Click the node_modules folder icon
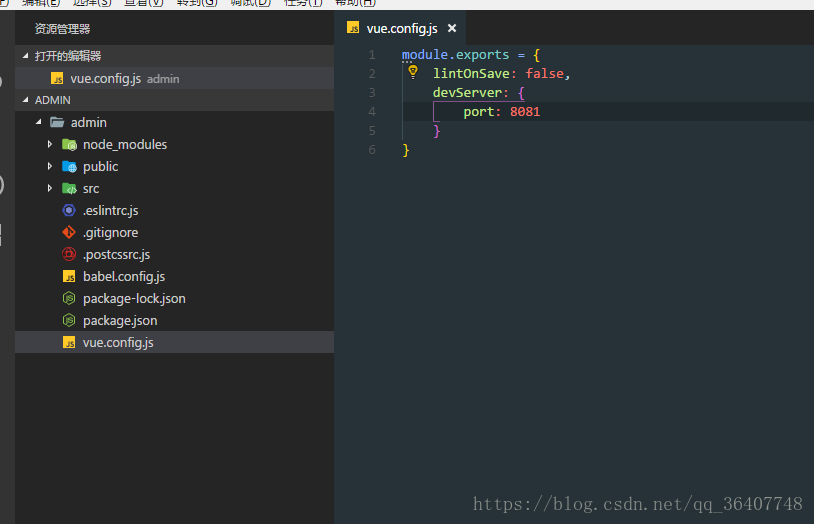 point(69,144)
